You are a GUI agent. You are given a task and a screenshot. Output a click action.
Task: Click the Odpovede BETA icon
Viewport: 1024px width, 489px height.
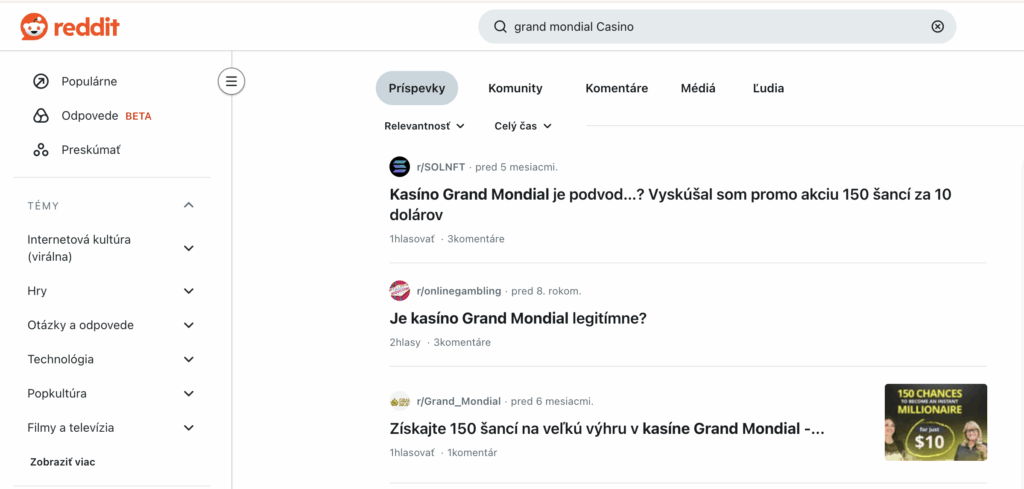[41, 116]
